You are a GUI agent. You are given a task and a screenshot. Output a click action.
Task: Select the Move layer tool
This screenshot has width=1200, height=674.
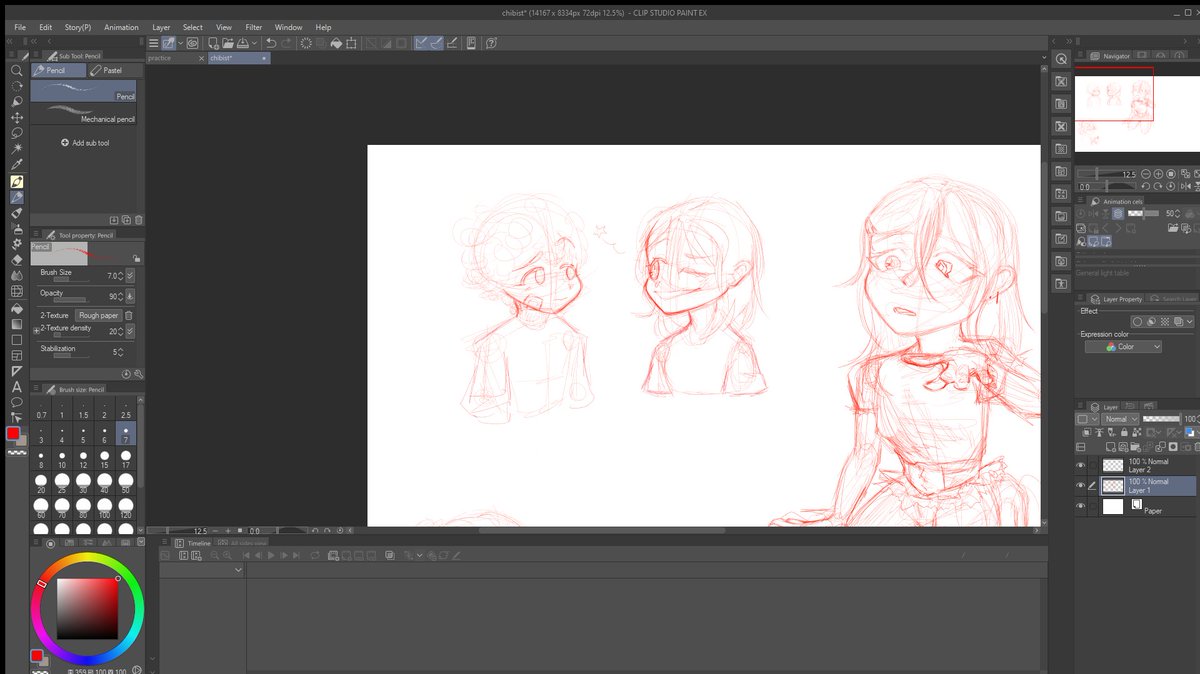pyautogui.click(x=16, y=118)
